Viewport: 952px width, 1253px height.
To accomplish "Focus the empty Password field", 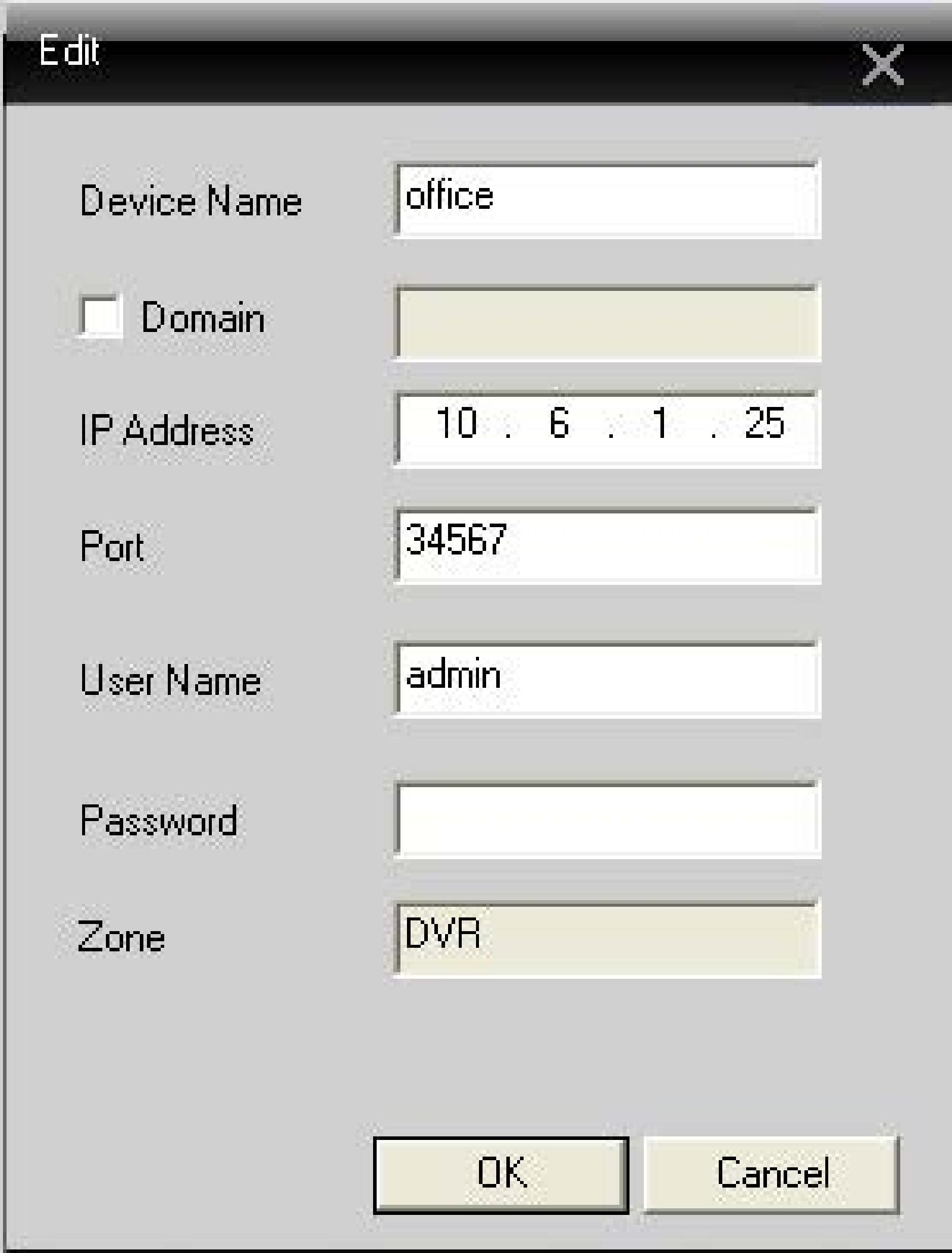I will [607, 819].
